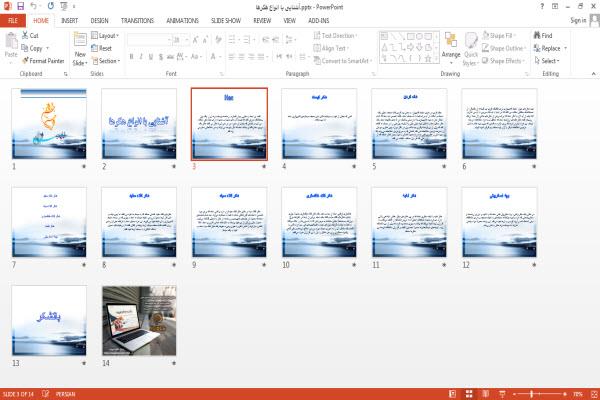Open the Align Text dropdown
Image resolution: width=600 pixels, height=400 pixels.
click(331, 48)
